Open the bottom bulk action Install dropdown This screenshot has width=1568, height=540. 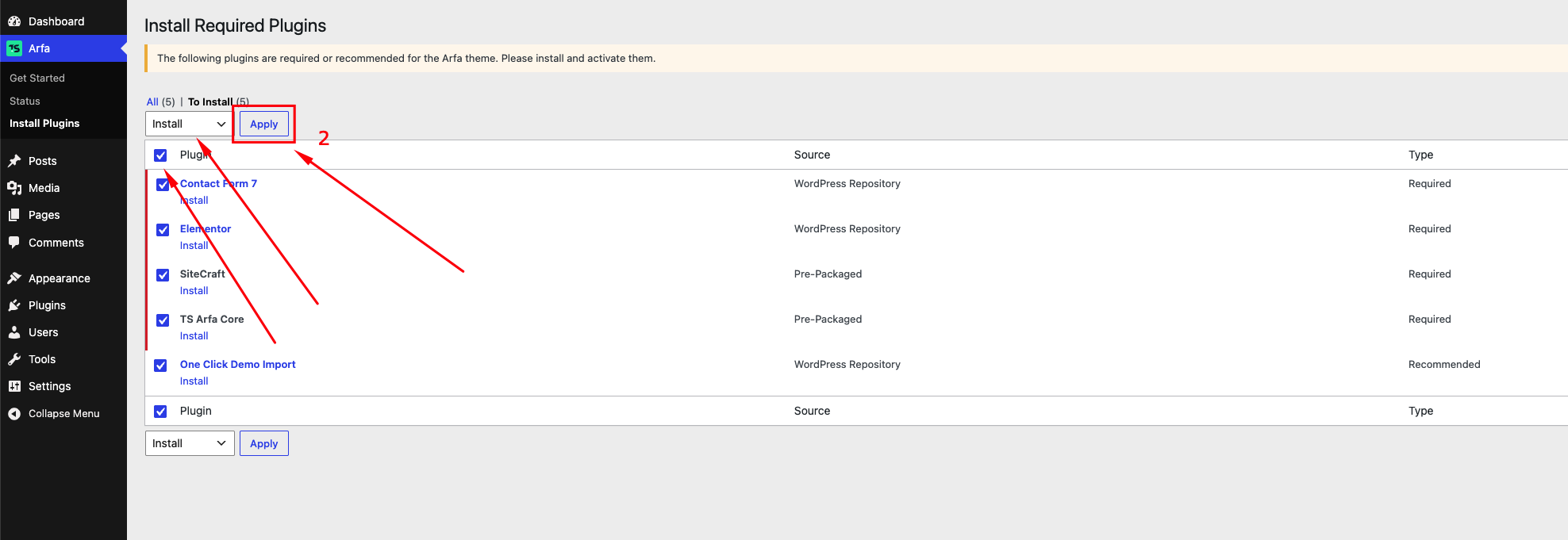(x=190, y=443)
